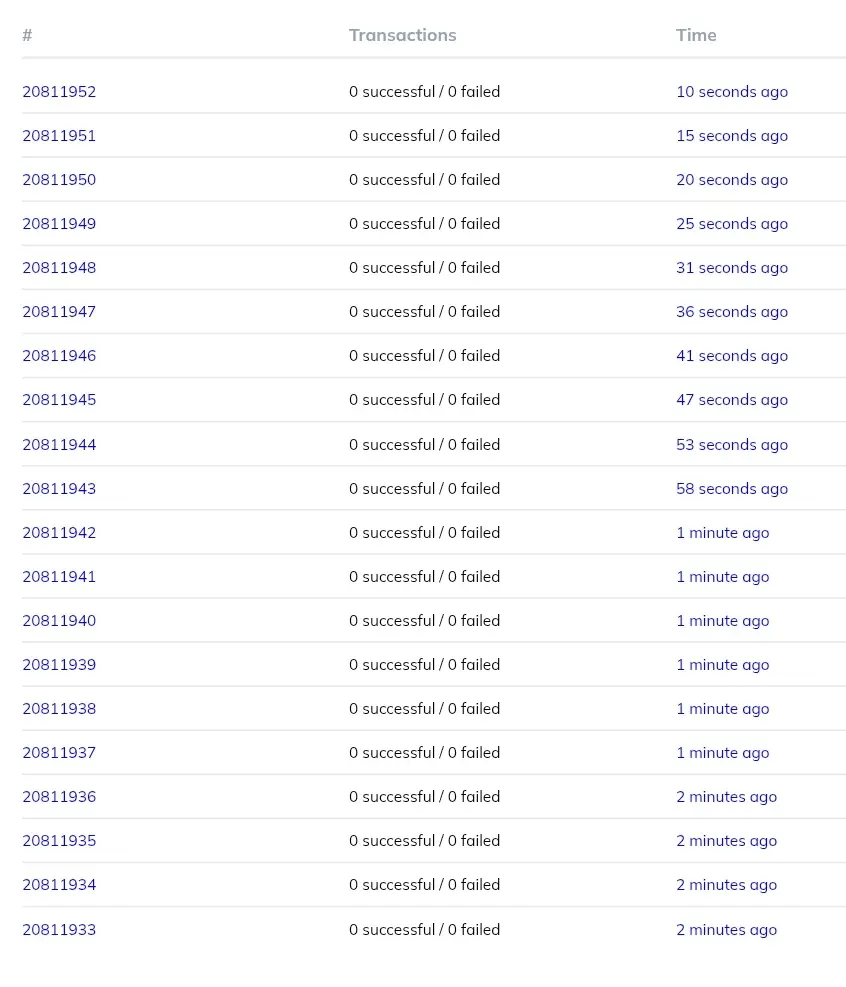Open block 20811948
Viewport: 846px width, 987px height.
[59, 268]
